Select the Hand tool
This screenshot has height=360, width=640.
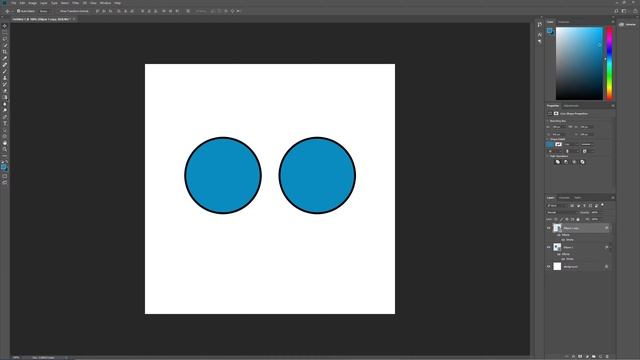[x=5, y=143]
